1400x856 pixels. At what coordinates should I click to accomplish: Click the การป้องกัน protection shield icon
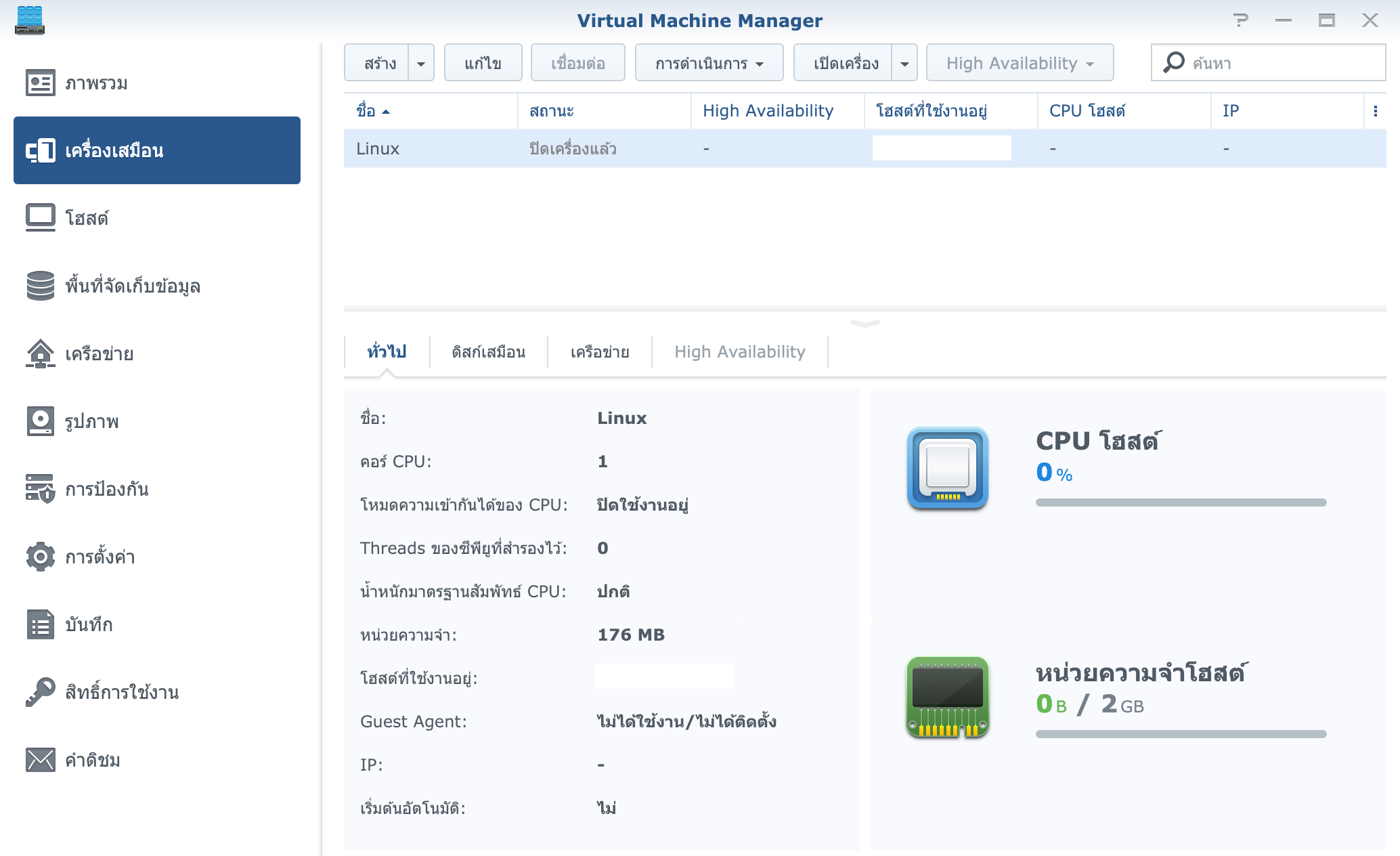click(40, 489)
